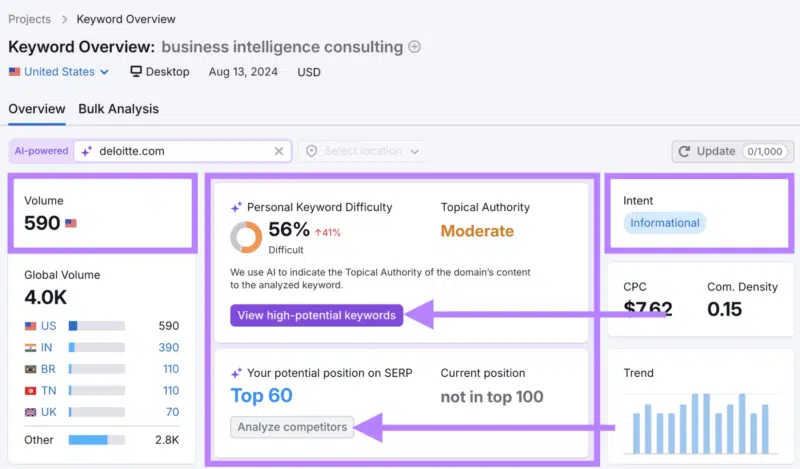Click the Personal Keyword Difficulty donut chart
This screenshot has height=469, width=800.
point(246,237)
